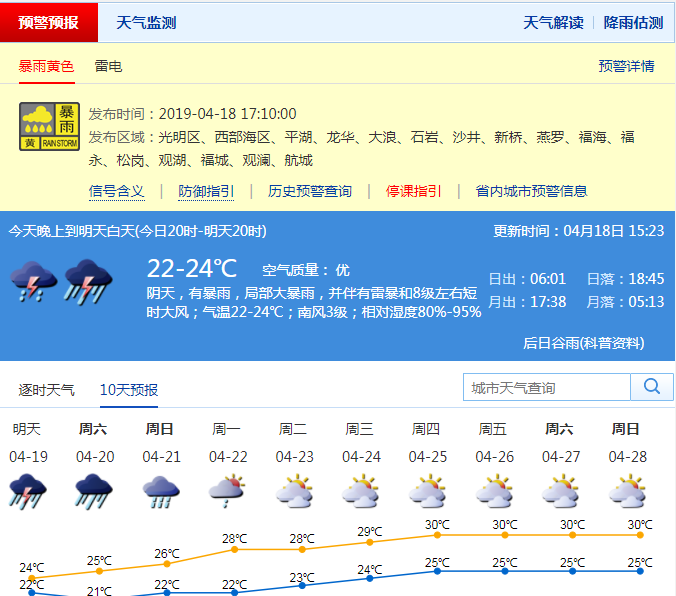Click the search magnifier button
676x596 pixels.
[652, 387]
